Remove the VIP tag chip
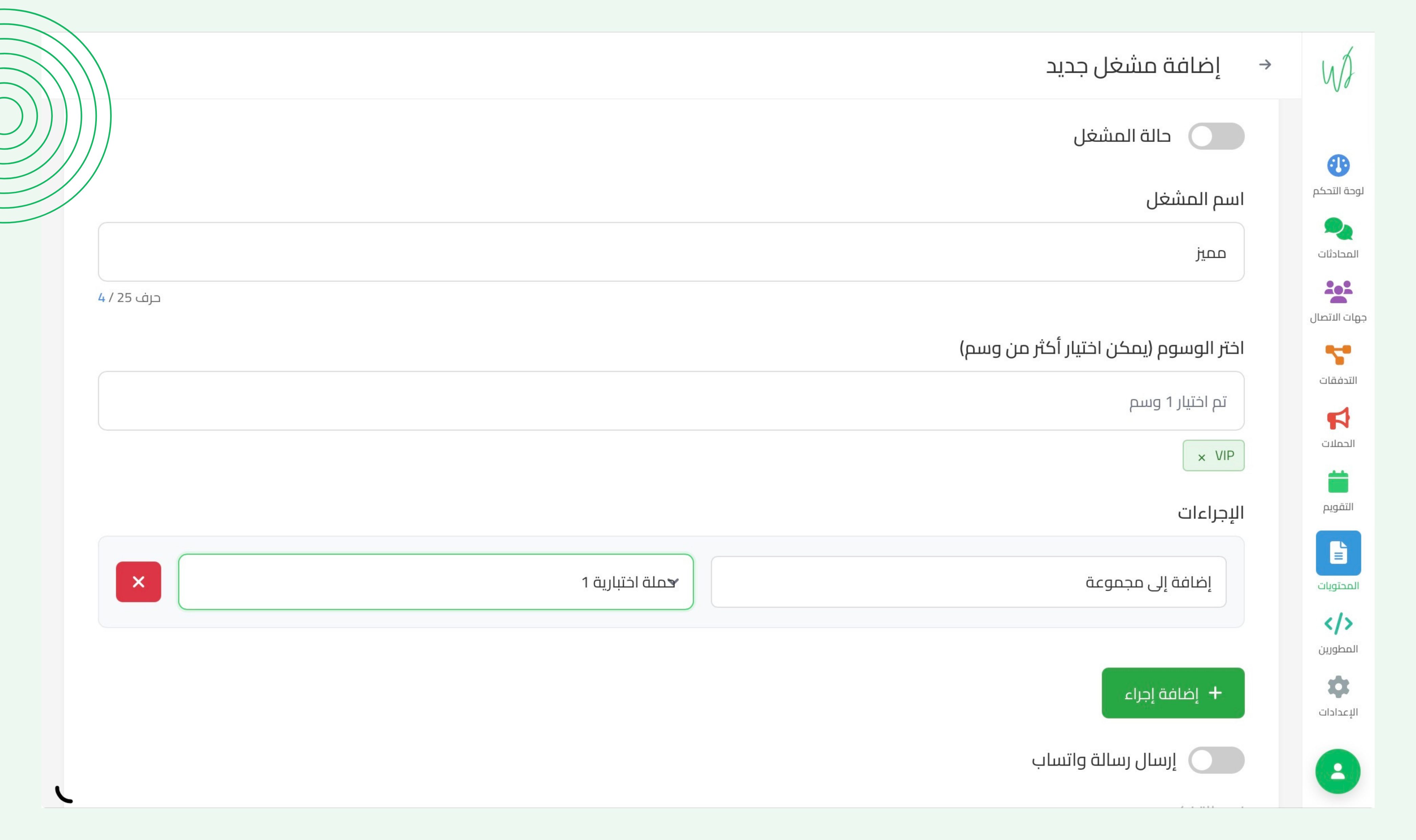This screenshot has width=1416, height=840. coord(1202,457)
